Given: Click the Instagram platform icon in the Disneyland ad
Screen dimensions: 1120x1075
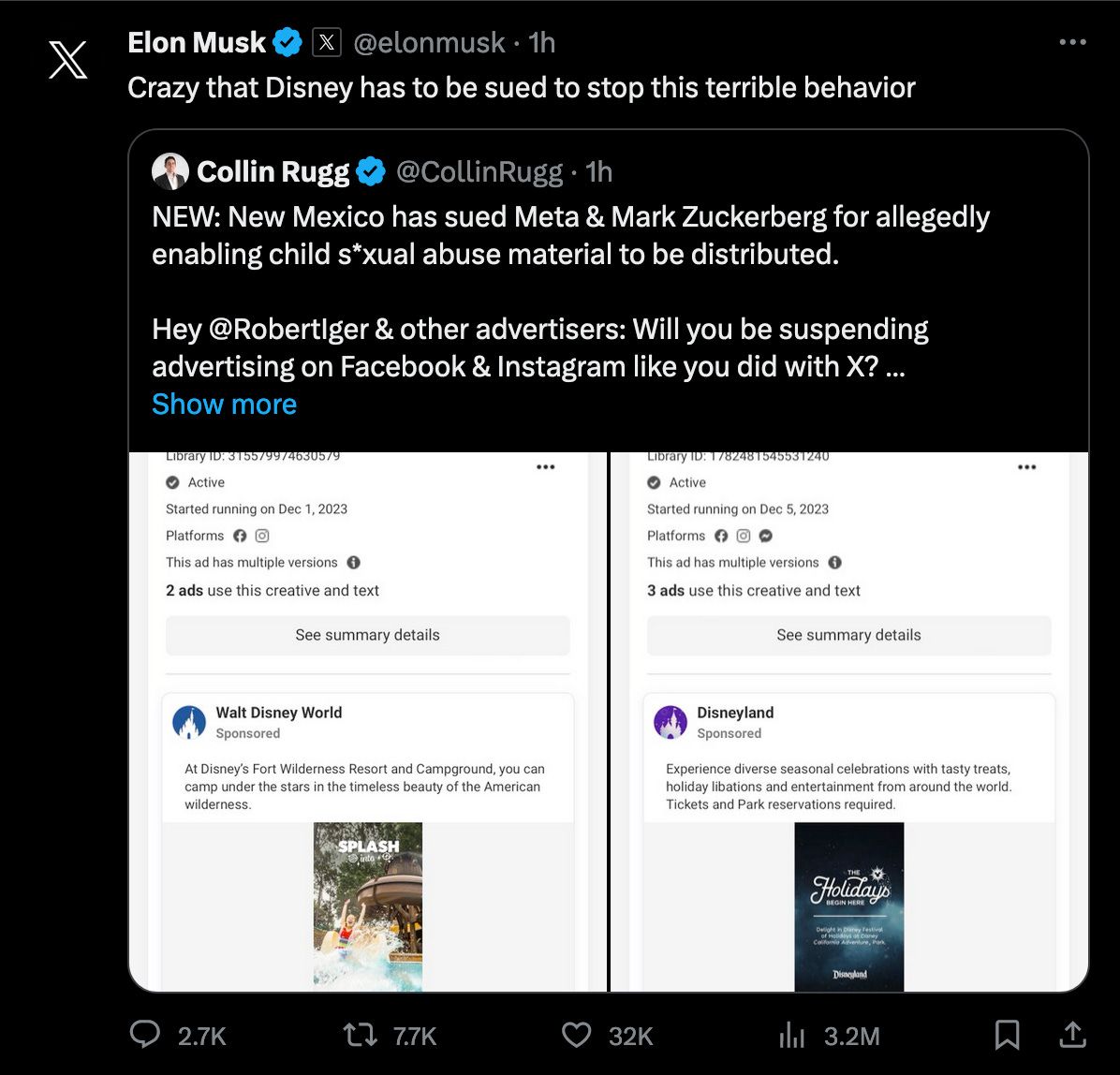Looking at the screenshot, I should click(x=743, y=536).
